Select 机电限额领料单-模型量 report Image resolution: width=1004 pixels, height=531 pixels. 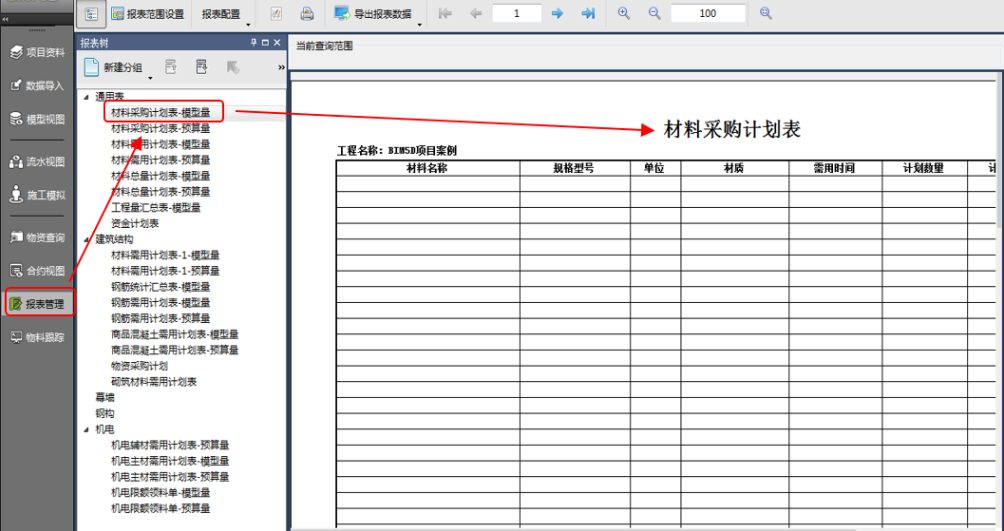tap(160, 493)
